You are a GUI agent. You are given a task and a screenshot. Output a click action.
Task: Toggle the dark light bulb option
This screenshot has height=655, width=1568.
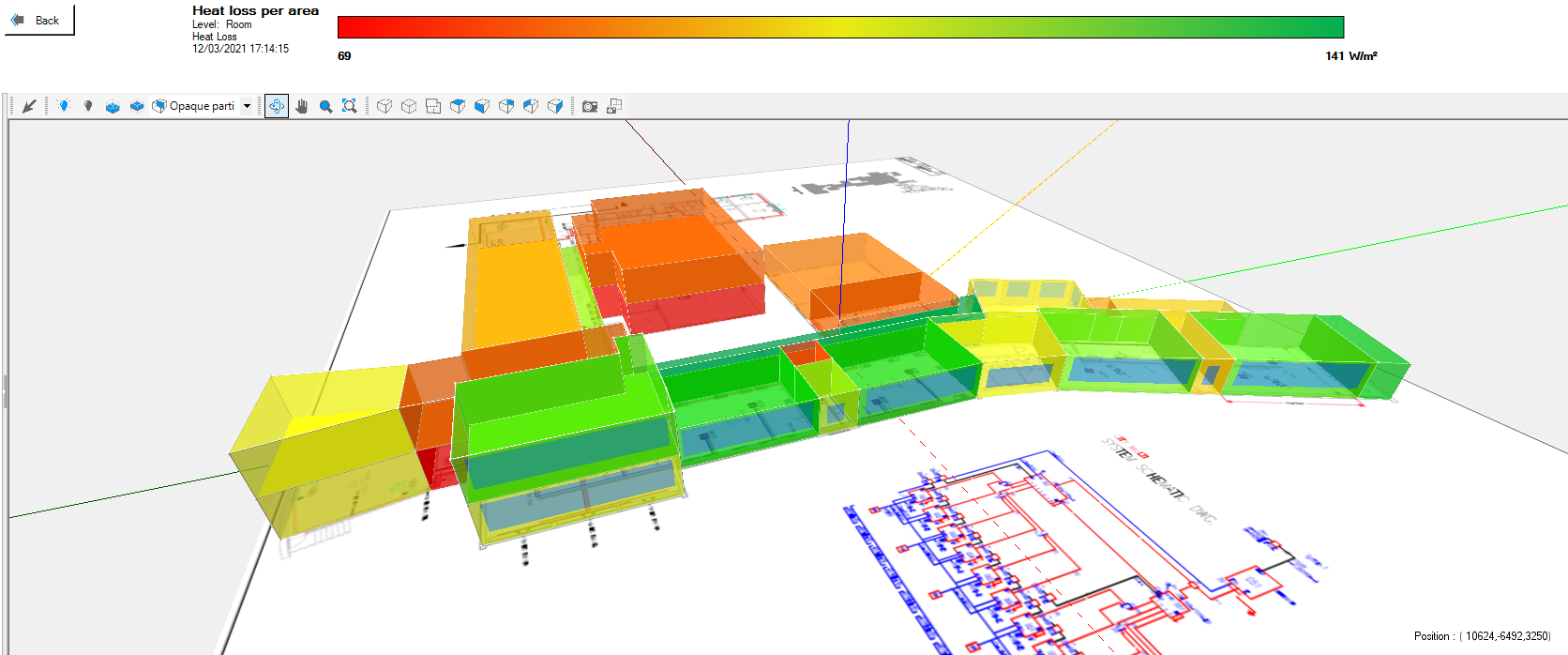[88, 106]
